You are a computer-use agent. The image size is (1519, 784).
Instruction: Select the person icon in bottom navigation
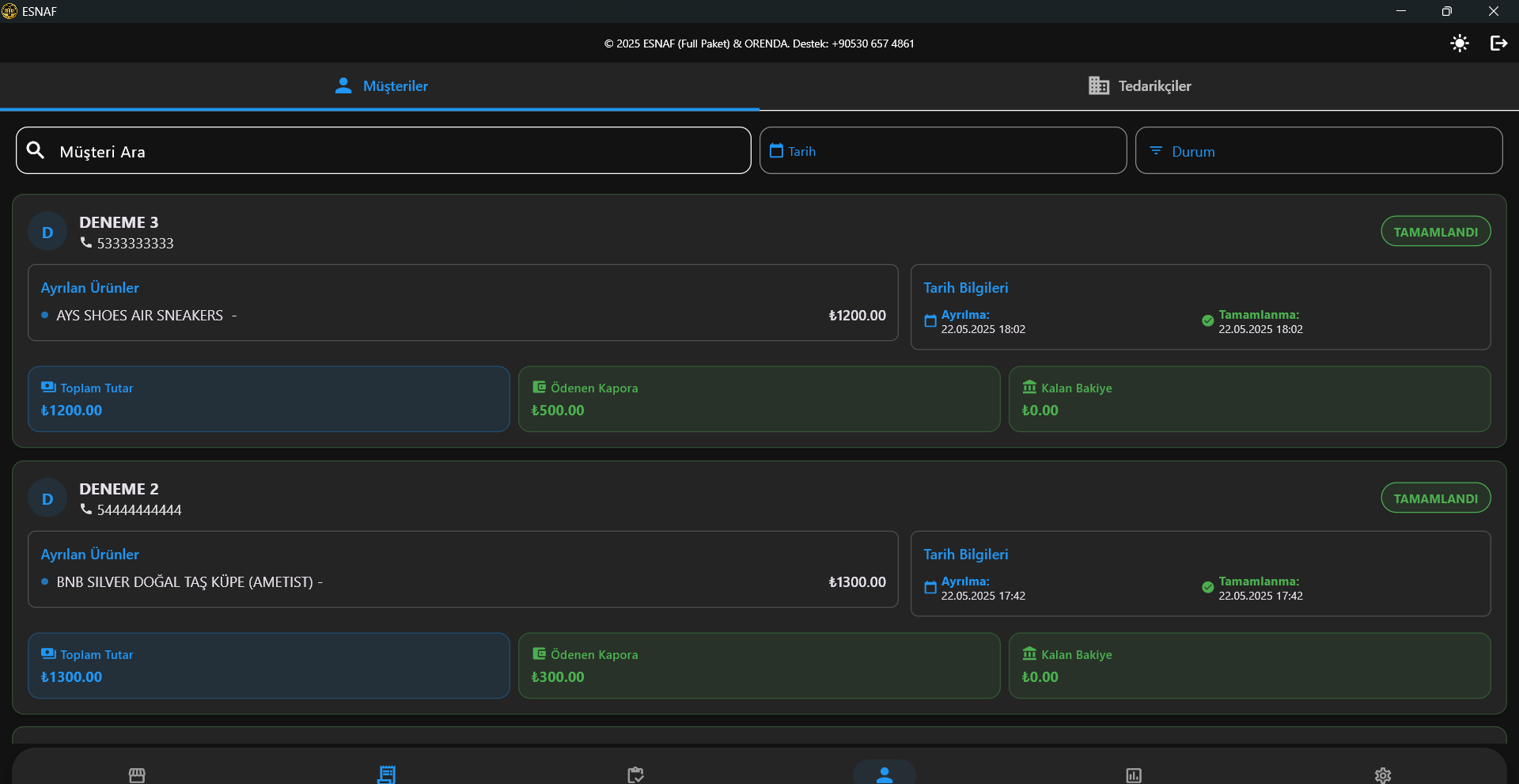pos(885,775)
